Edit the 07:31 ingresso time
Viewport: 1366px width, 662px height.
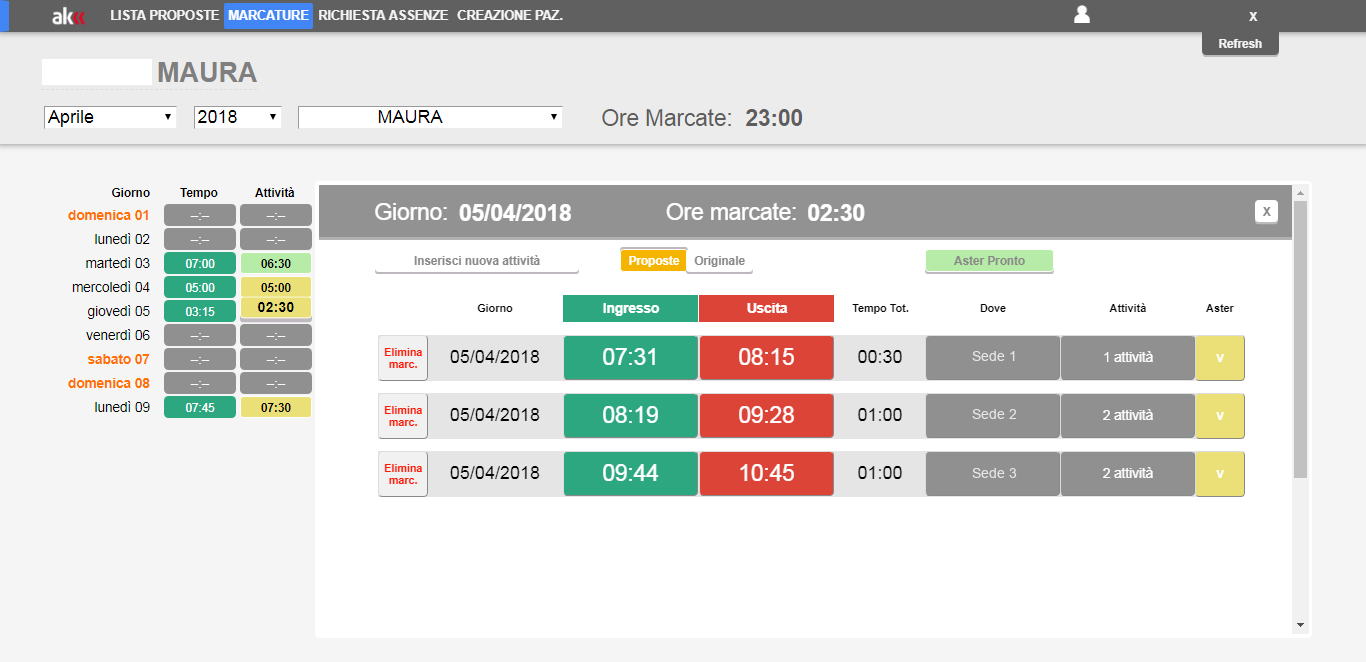pyautogui.click(x=630, y=357)
